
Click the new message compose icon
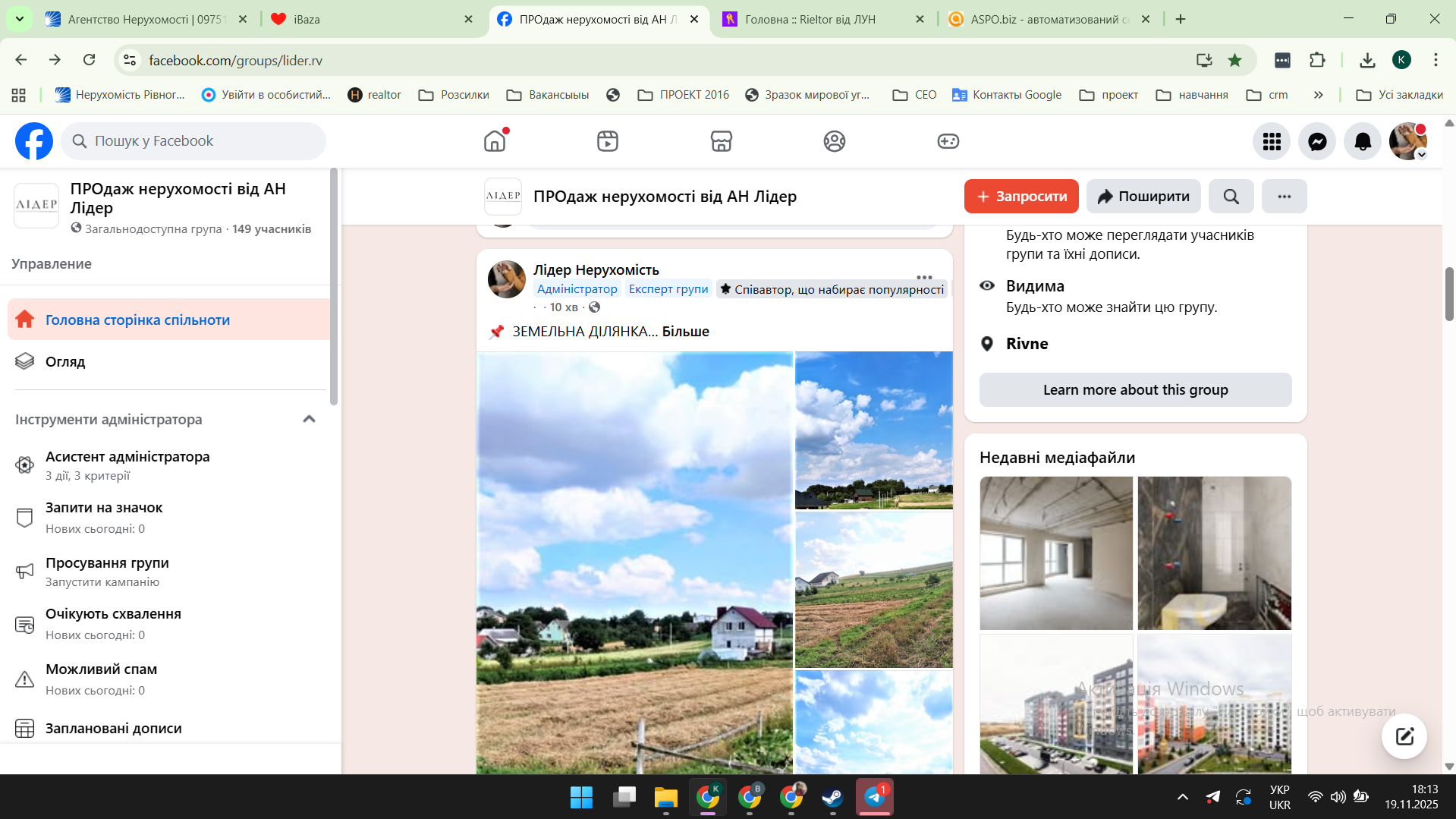(x=1404, y=736)
